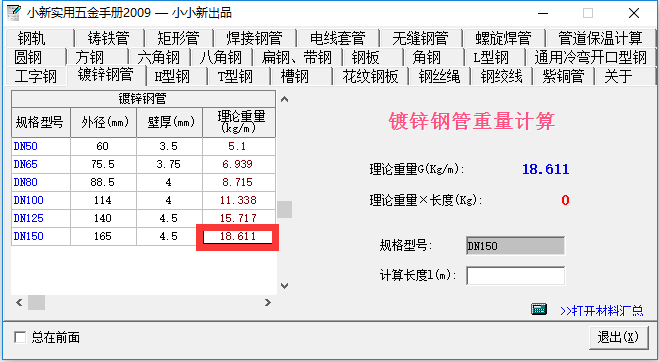Click the horizontal scroll right arrow
The height and width of the screenshot is (362, 660).
tap(268, 302)
